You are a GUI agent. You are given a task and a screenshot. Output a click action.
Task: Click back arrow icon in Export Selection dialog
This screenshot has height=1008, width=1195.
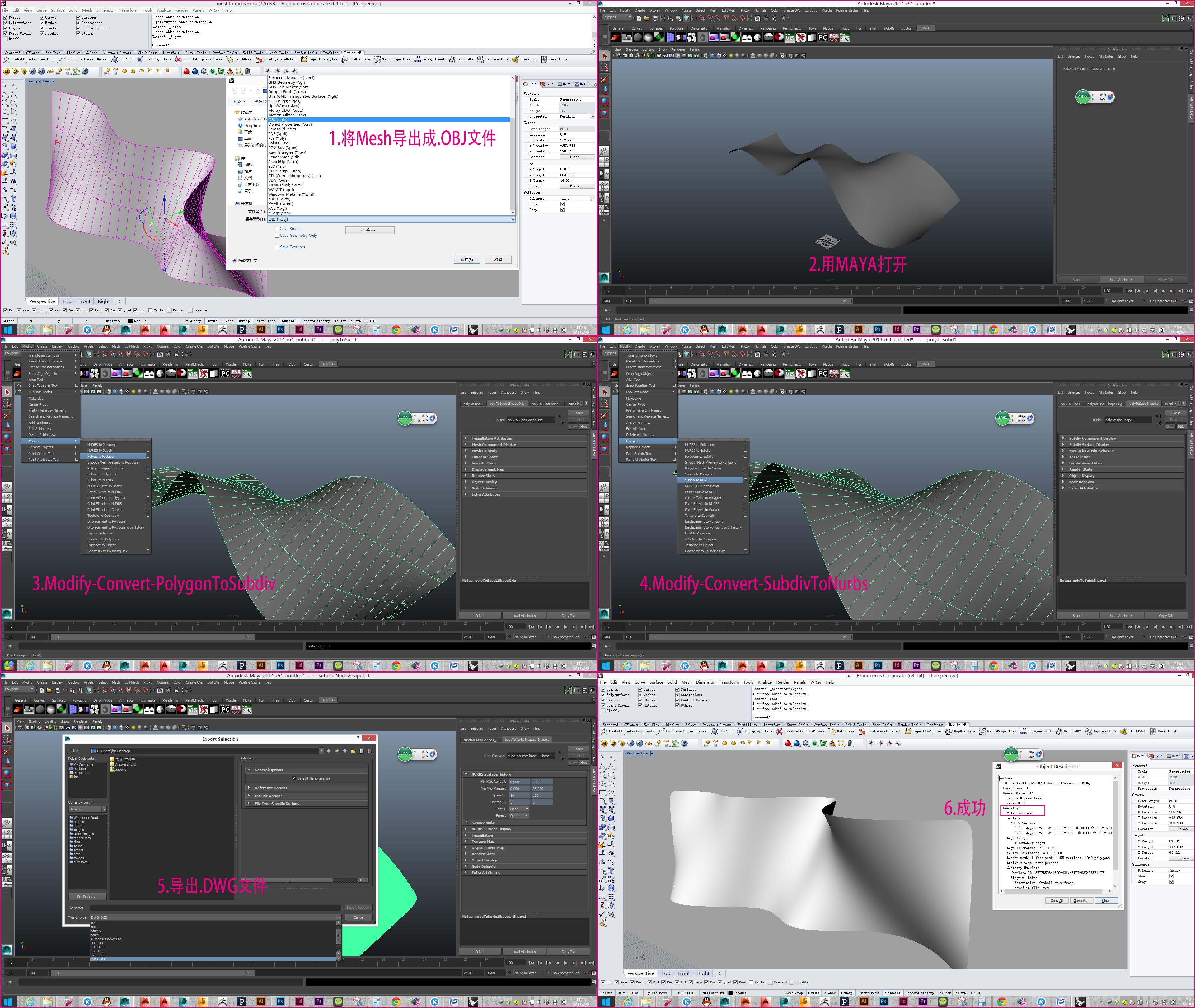pyautogui.click(x=329, y=751)
